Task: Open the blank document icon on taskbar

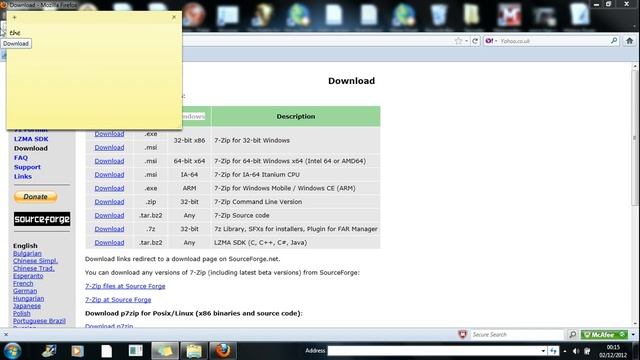Action: point(107,351)
